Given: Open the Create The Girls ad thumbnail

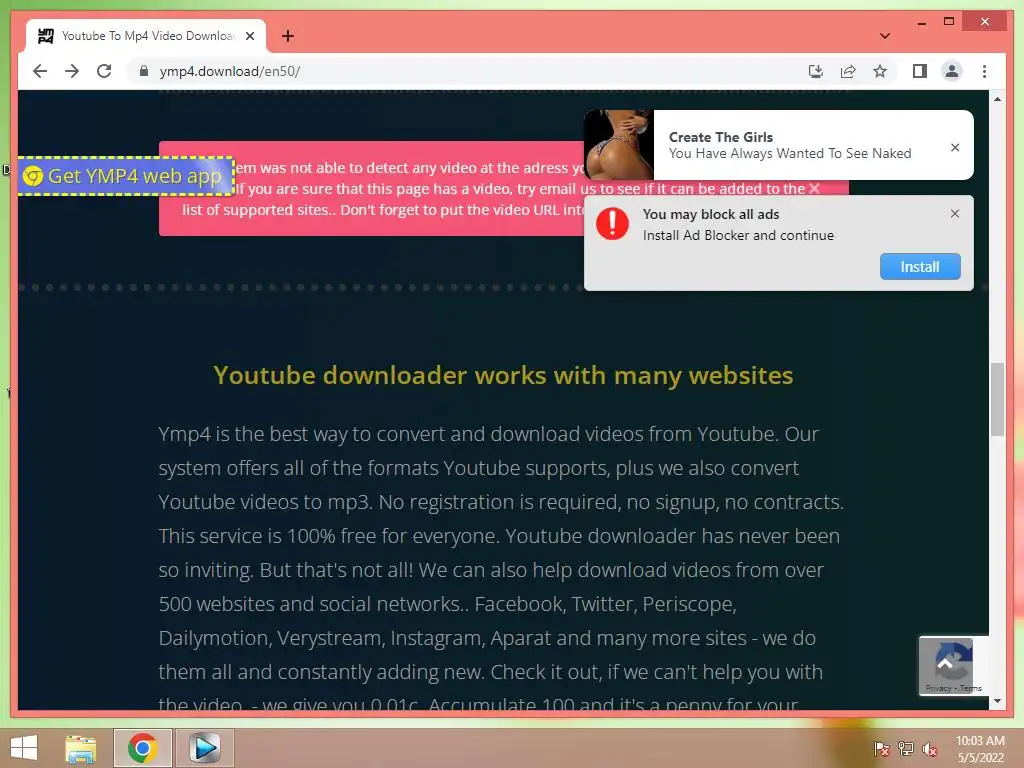Looking at the screenshot, I should 618,145.
